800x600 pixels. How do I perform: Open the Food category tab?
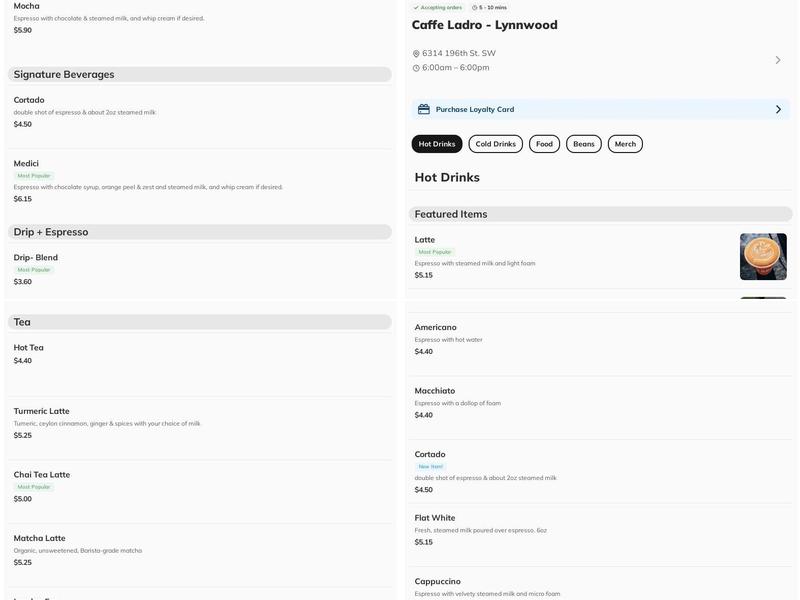coord(544,144)
